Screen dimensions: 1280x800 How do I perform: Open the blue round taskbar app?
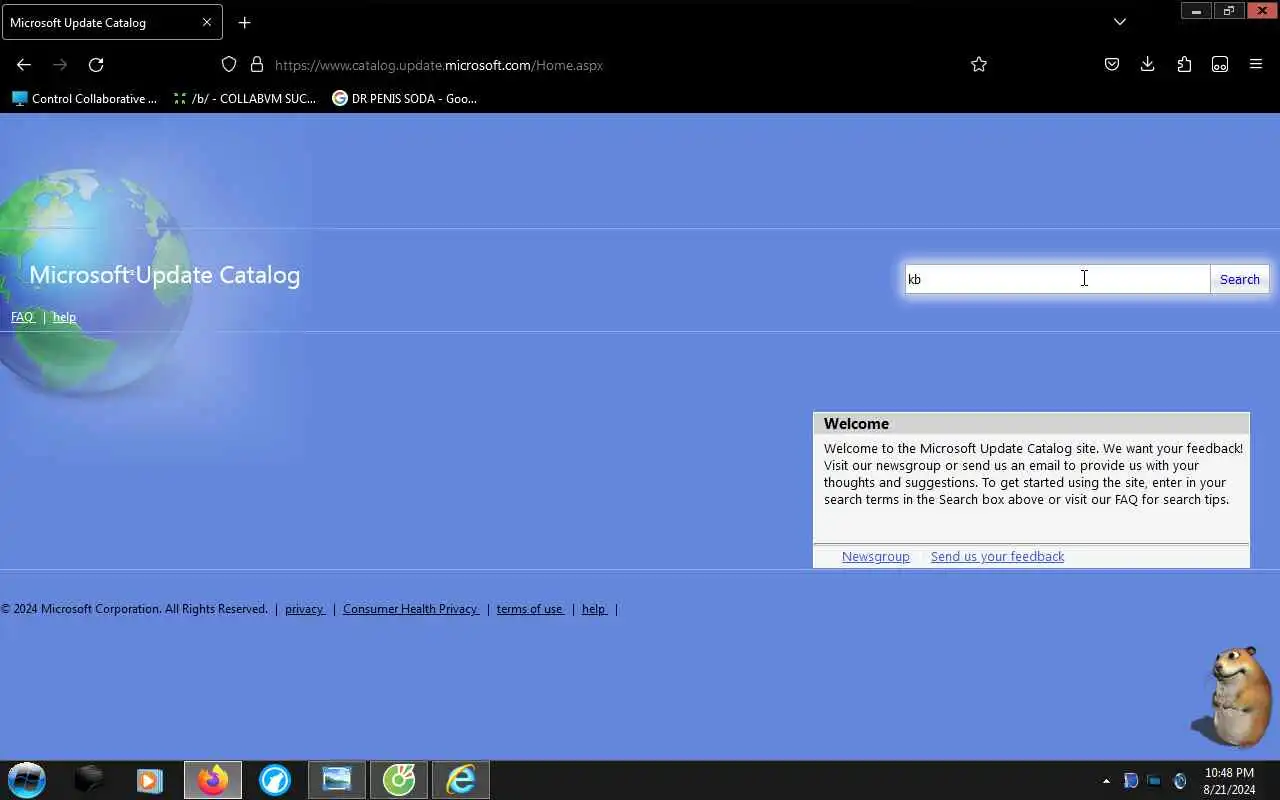(275, 780)
